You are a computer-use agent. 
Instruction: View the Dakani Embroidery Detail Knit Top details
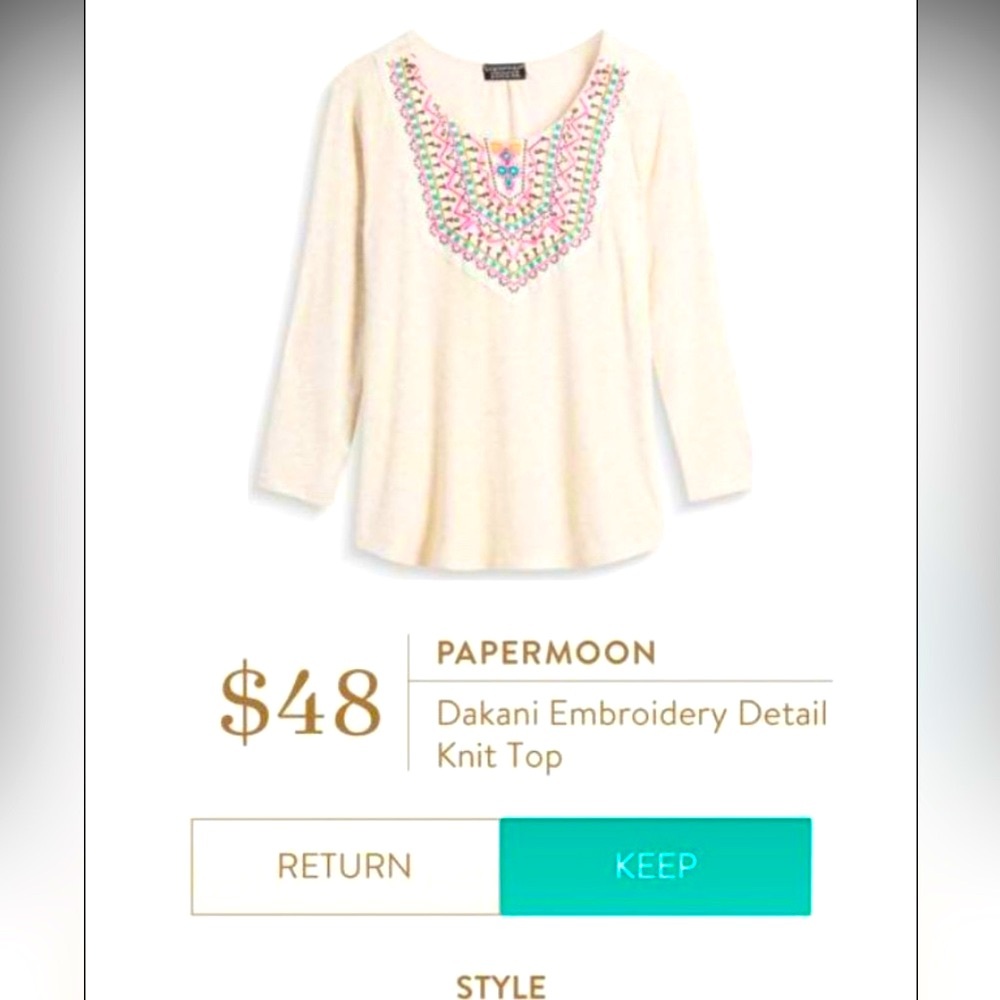(x=630, y=735)
